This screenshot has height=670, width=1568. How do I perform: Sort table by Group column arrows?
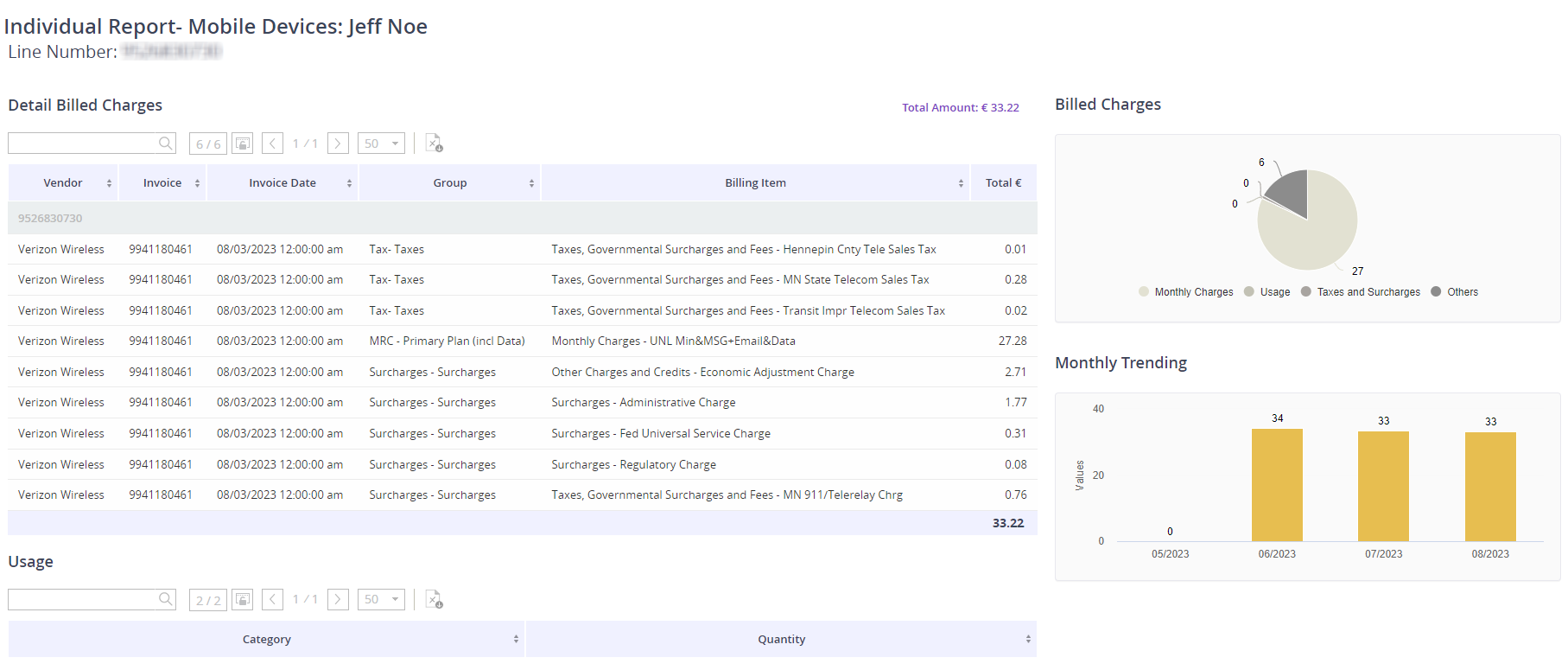[x=531, y=183]
